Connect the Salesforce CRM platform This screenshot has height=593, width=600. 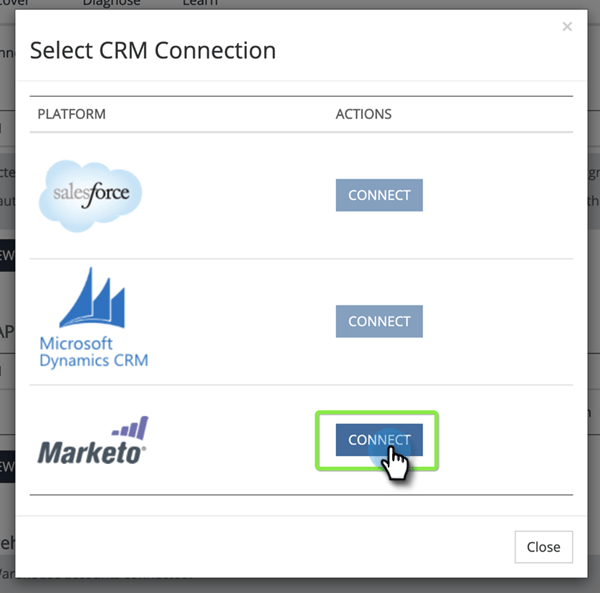click(379, 195)
